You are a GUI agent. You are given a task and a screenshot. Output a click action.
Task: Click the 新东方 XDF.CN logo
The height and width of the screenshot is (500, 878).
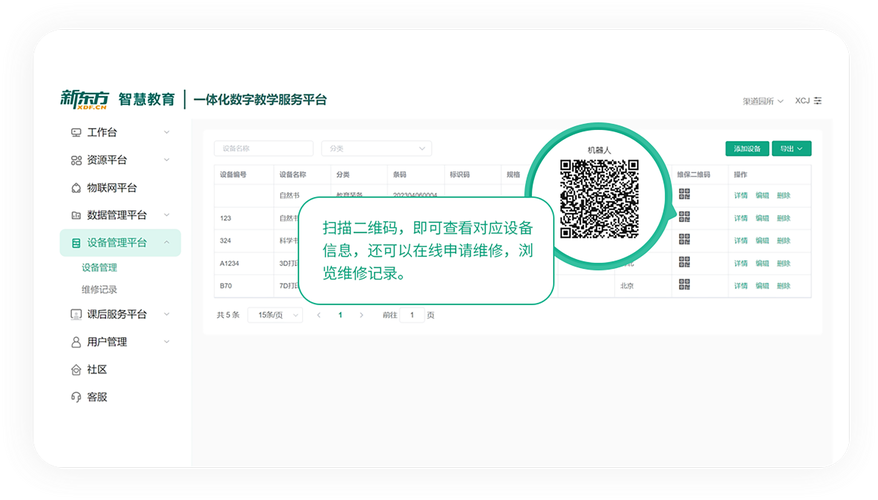pos(85,99)
